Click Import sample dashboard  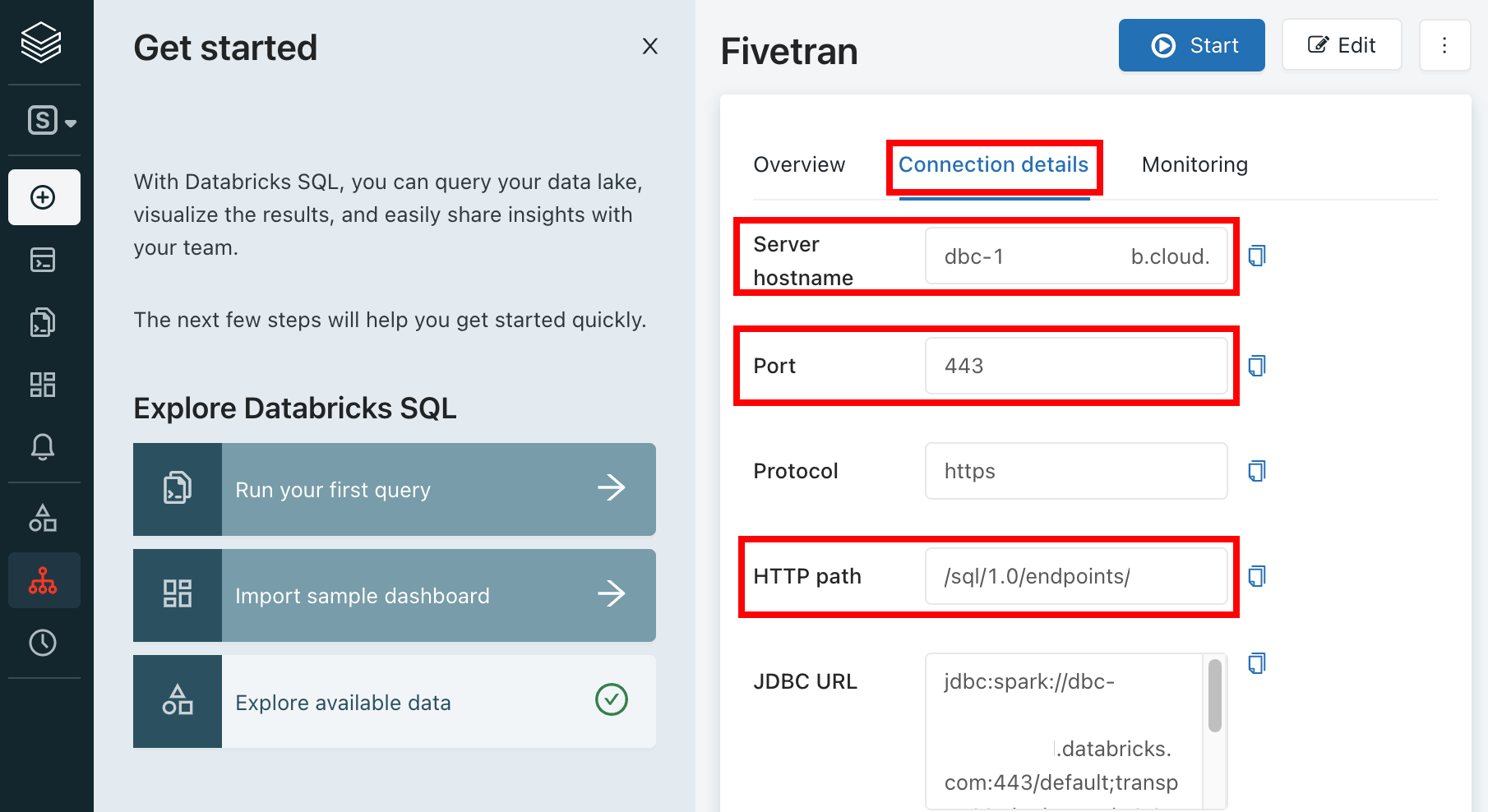coord(395,596)
